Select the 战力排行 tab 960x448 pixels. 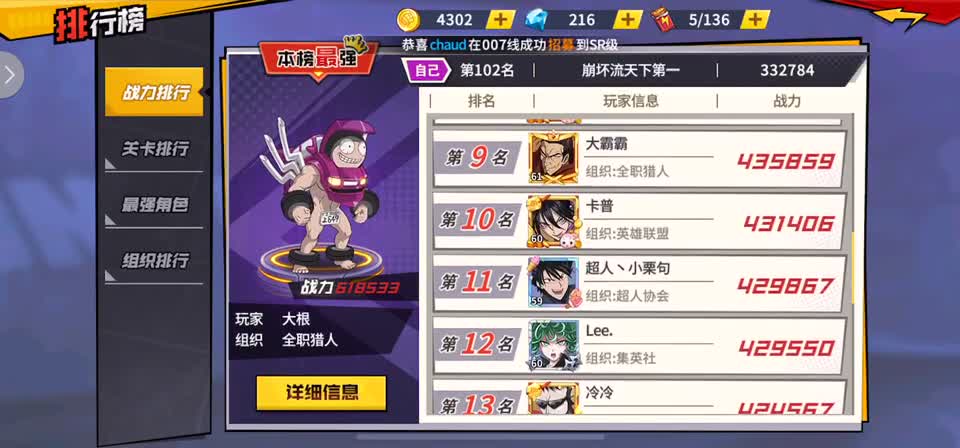coord(154,92)
